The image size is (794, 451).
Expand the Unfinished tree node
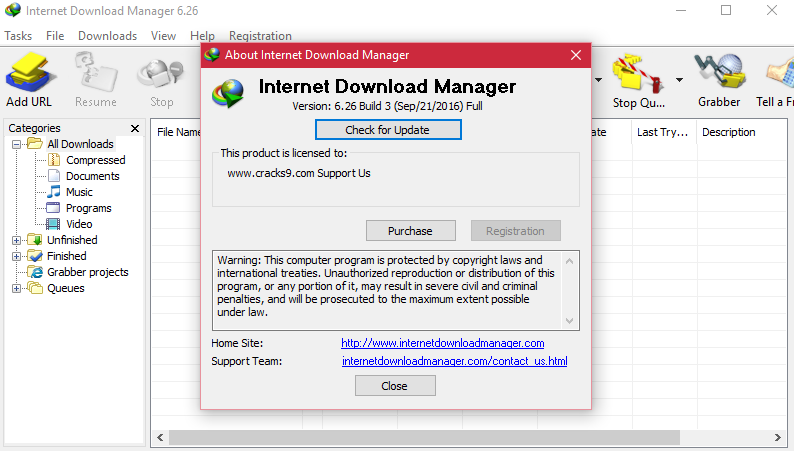[x=16, y=240]
